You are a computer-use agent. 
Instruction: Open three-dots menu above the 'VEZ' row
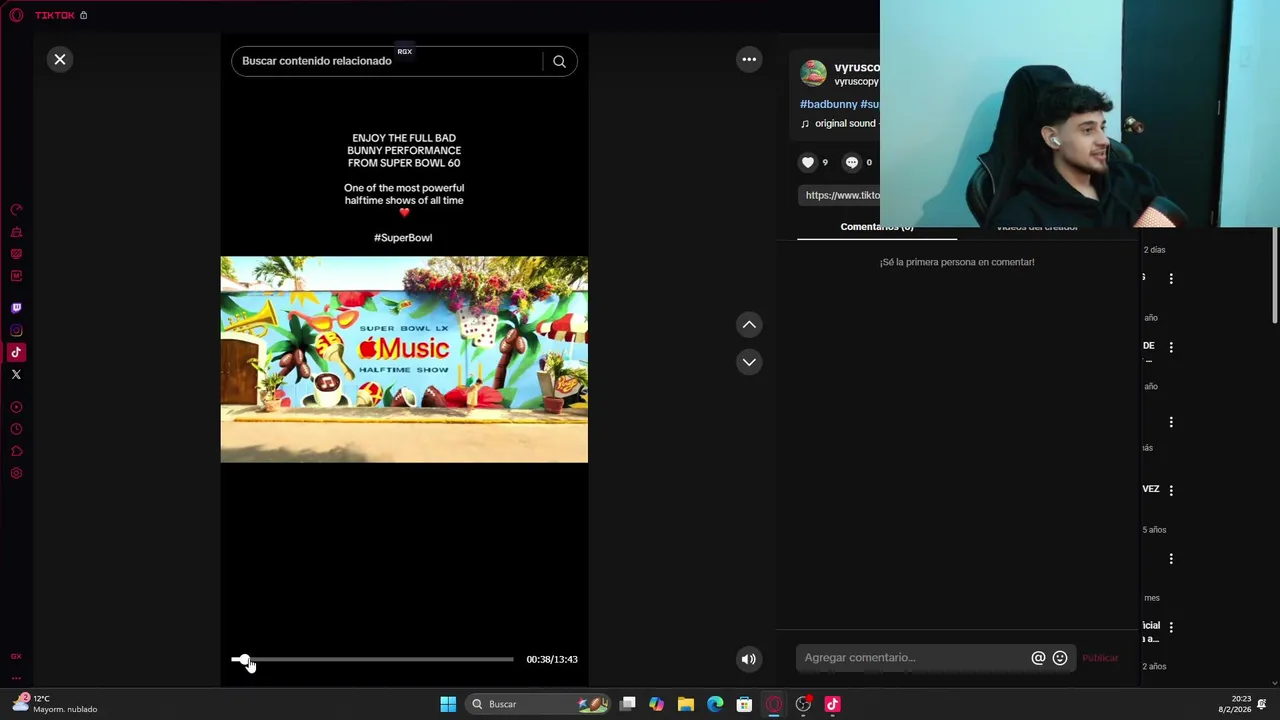point(1171,422)
